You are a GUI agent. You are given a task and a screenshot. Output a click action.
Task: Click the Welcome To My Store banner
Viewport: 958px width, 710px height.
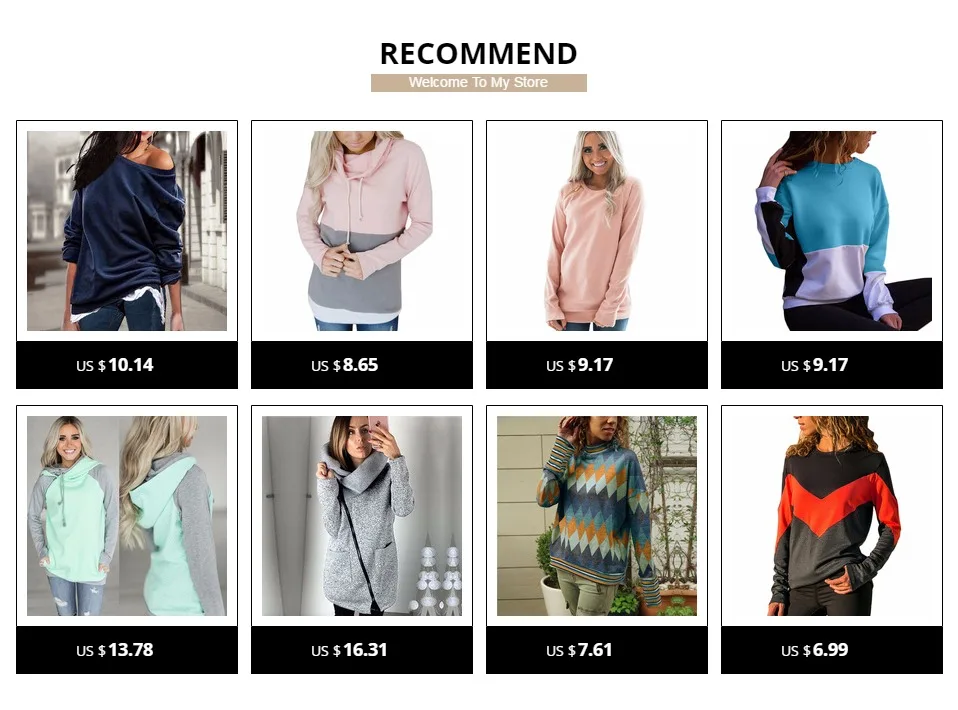pyautogui.click(x=479, y=83)
